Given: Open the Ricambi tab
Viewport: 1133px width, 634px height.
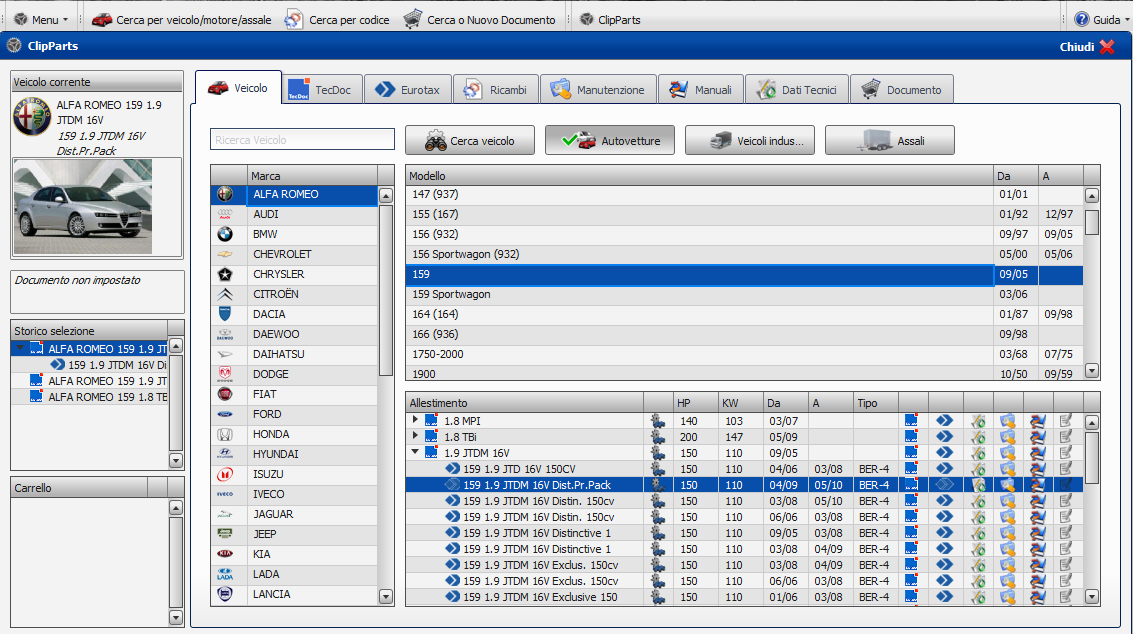Looking at the screenshot, I should 496,90.
